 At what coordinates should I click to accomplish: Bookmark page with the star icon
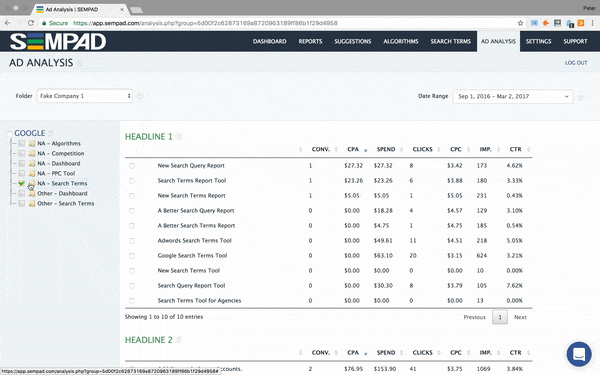pyautogui.click(x=520, y=23)
